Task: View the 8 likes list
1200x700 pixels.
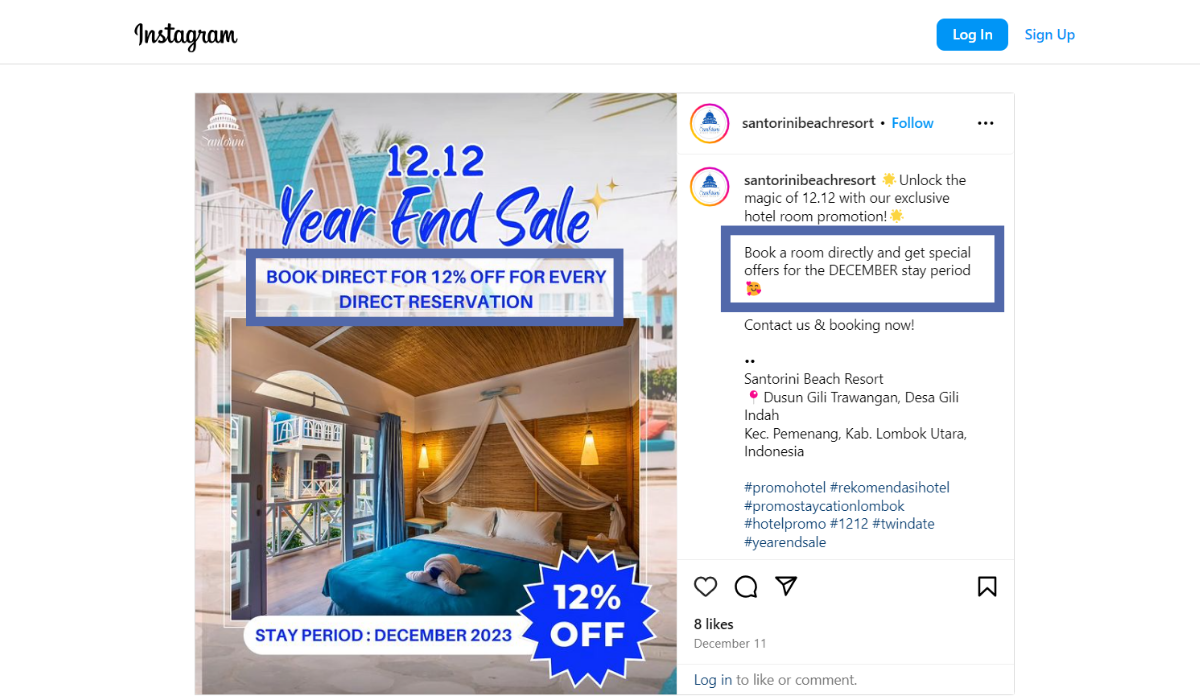Action: tap(714, 624)
